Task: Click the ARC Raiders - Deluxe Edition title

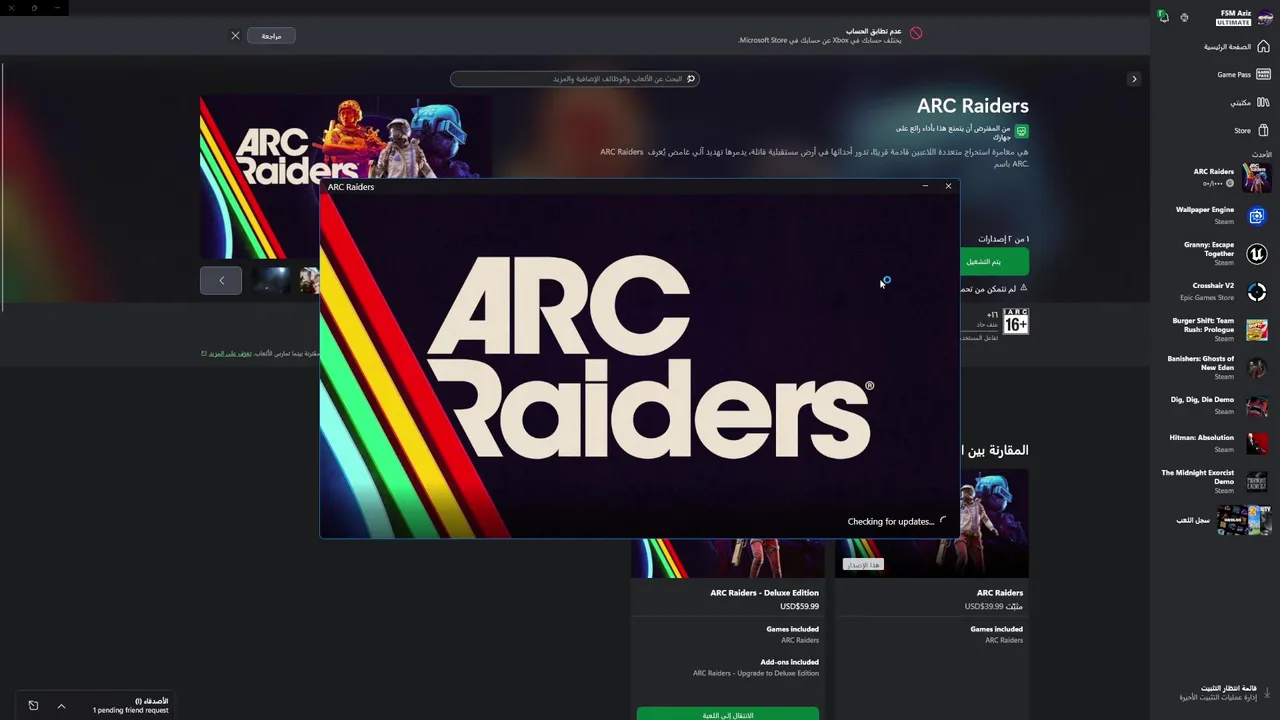Action: 764,593
